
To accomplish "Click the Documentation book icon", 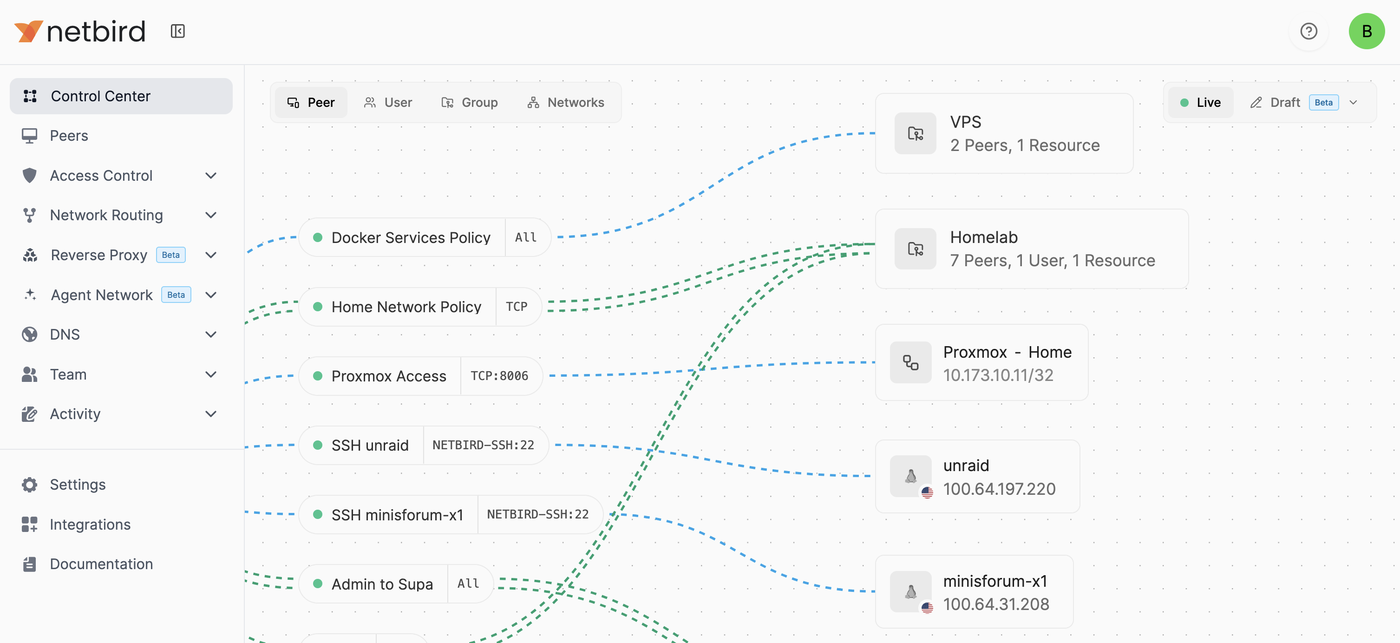I will pos(30,564).
